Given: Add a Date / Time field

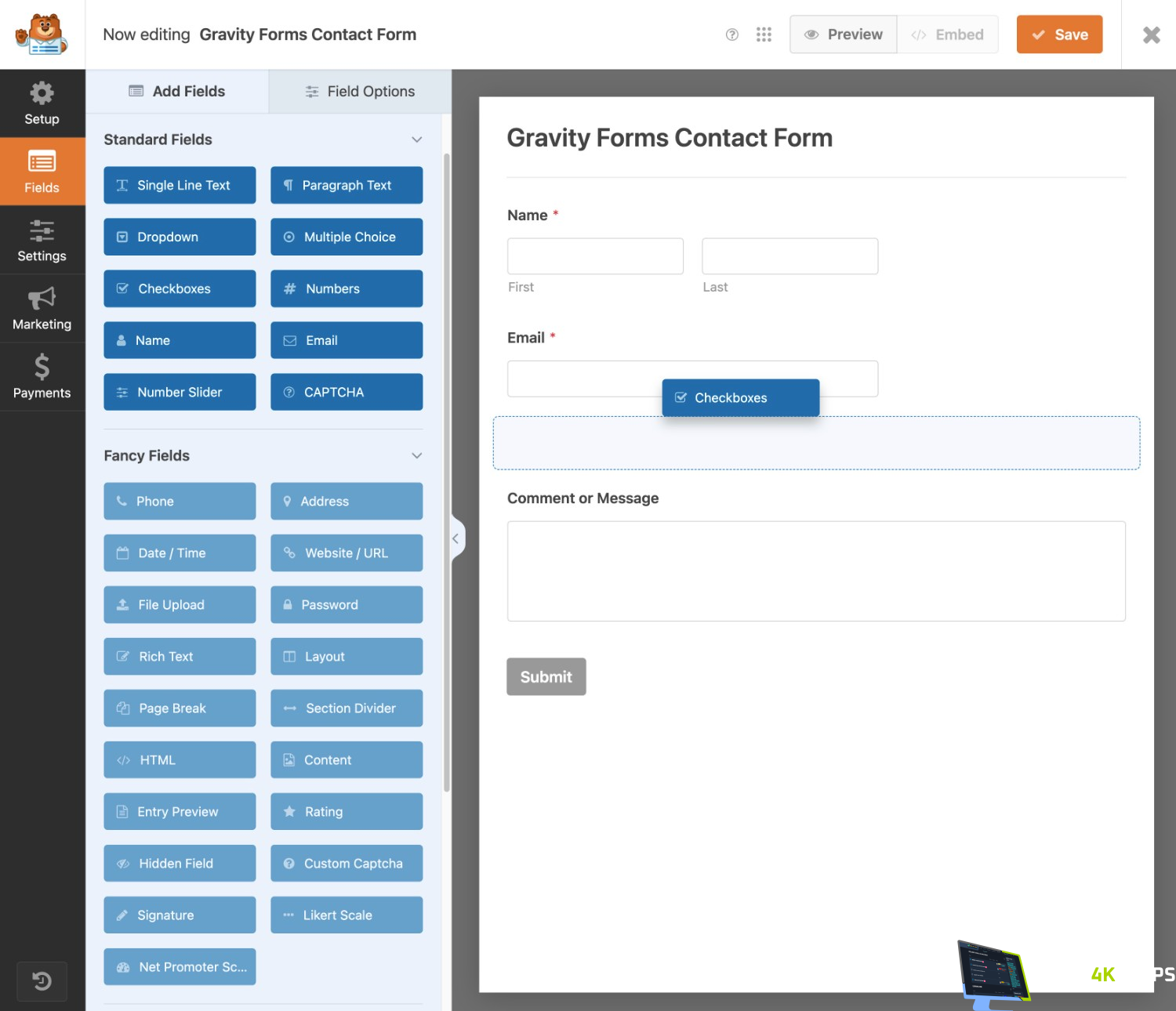Looking at the screenshot, I should pos(180,553).
